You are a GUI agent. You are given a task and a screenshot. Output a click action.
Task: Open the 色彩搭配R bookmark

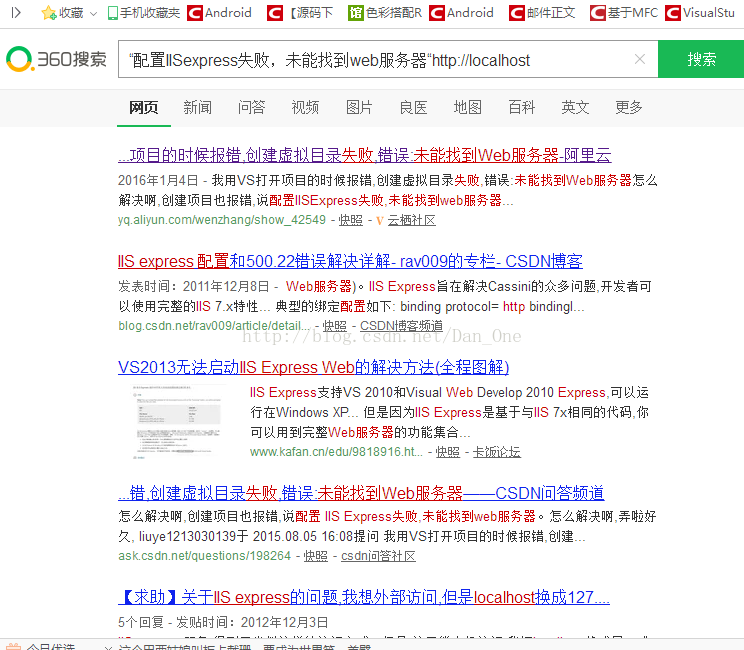(x=385, y=13)
